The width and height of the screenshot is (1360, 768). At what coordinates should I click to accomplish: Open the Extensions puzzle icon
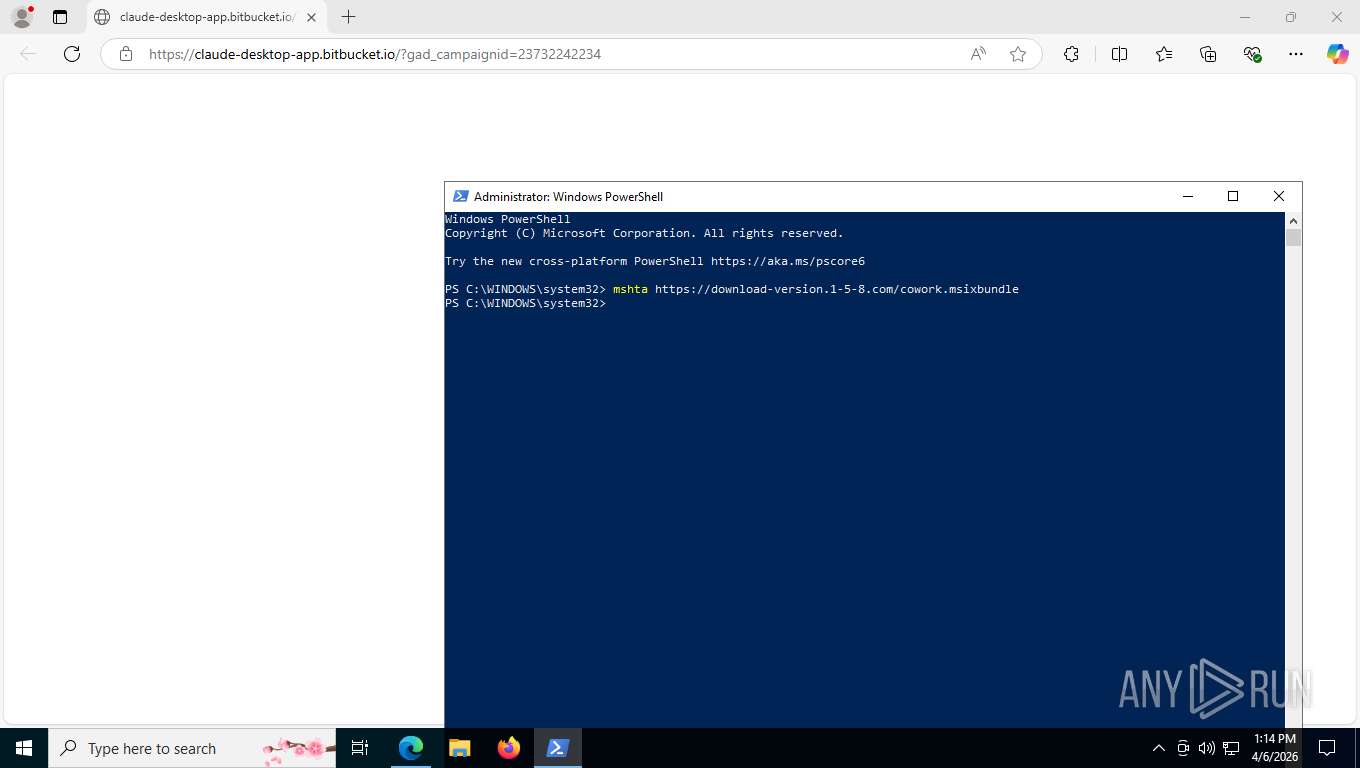click(1071, 54)
